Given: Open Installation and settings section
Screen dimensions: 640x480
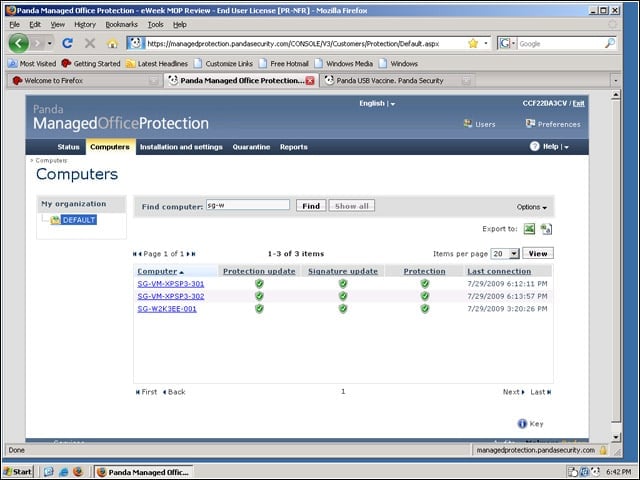Looking at the screenshot, I should point(181,147).
